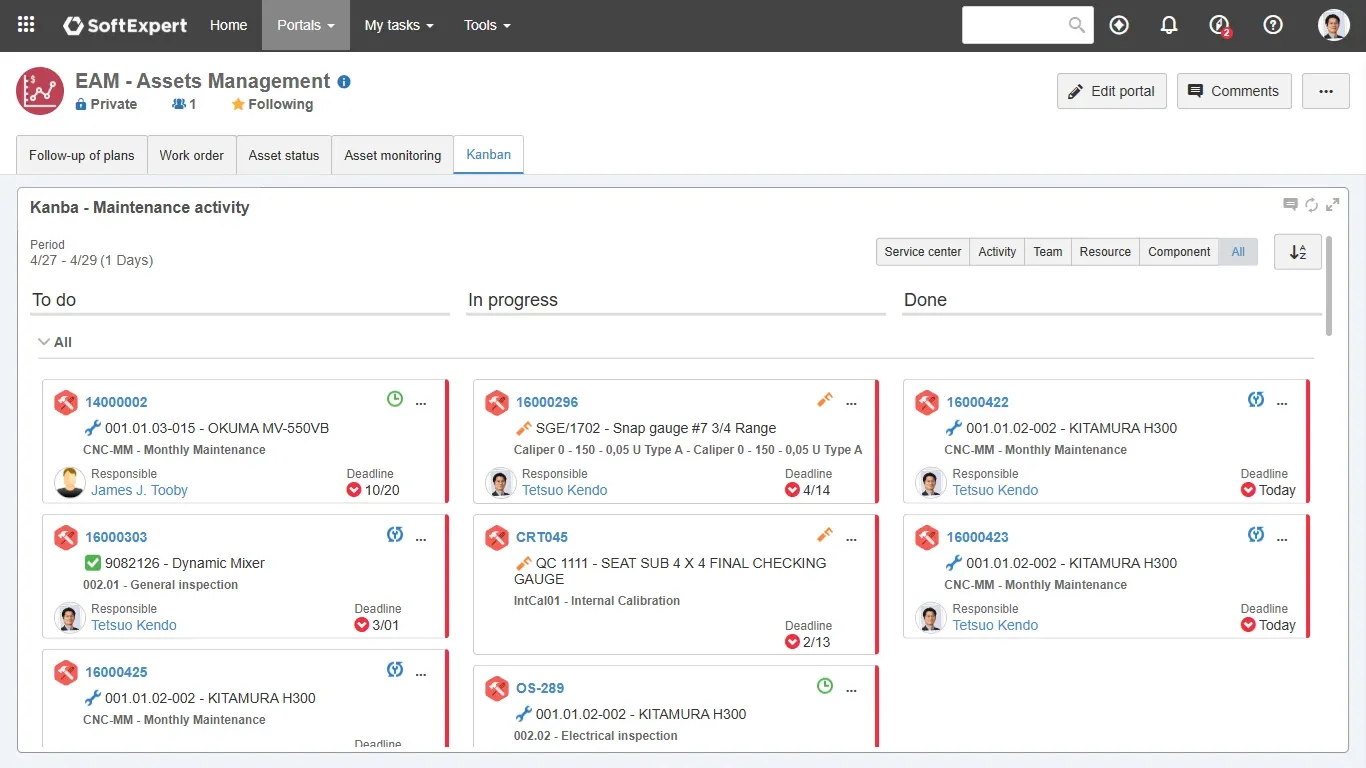Refresh the Kanban panel
This screenshot has width=1366, height=768.
pos(1311,204)
